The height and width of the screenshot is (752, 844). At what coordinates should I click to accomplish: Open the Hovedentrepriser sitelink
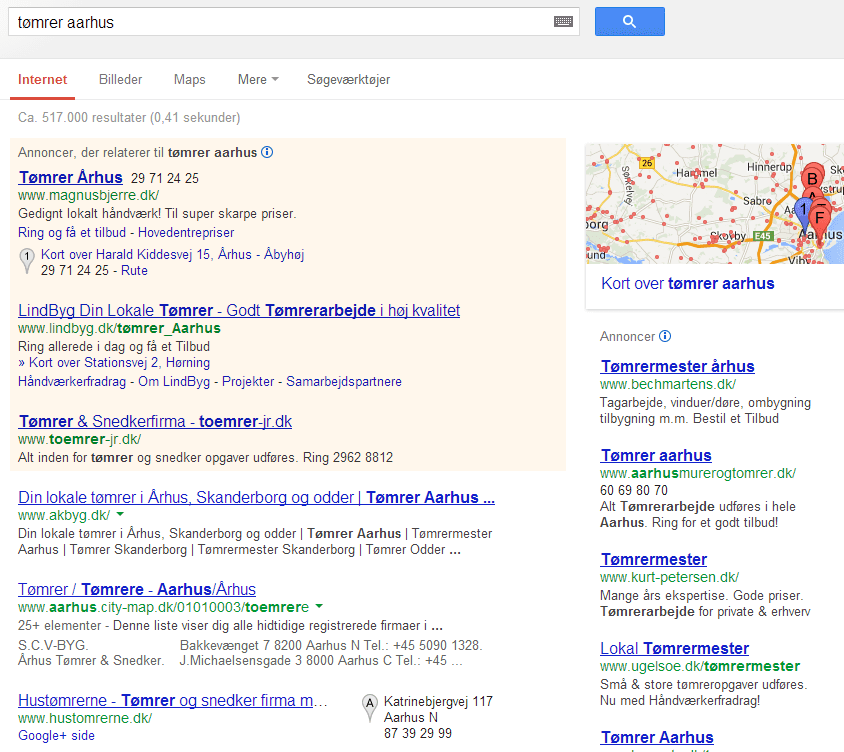(186, 233)
